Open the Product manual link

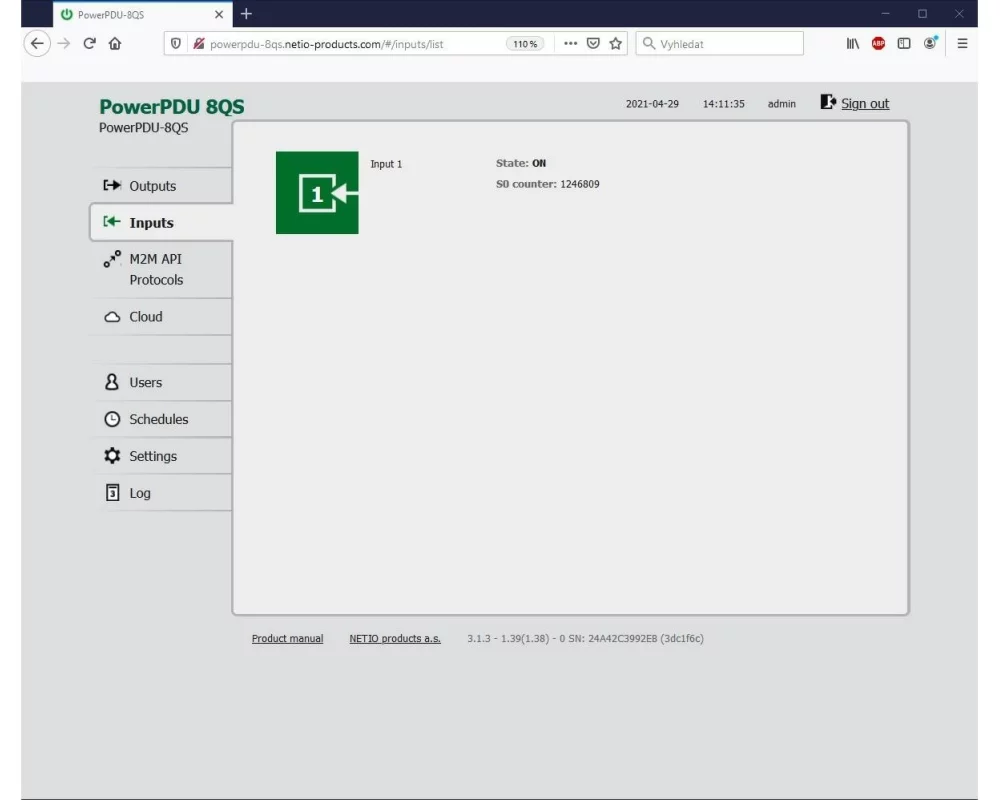pos(287,639)
